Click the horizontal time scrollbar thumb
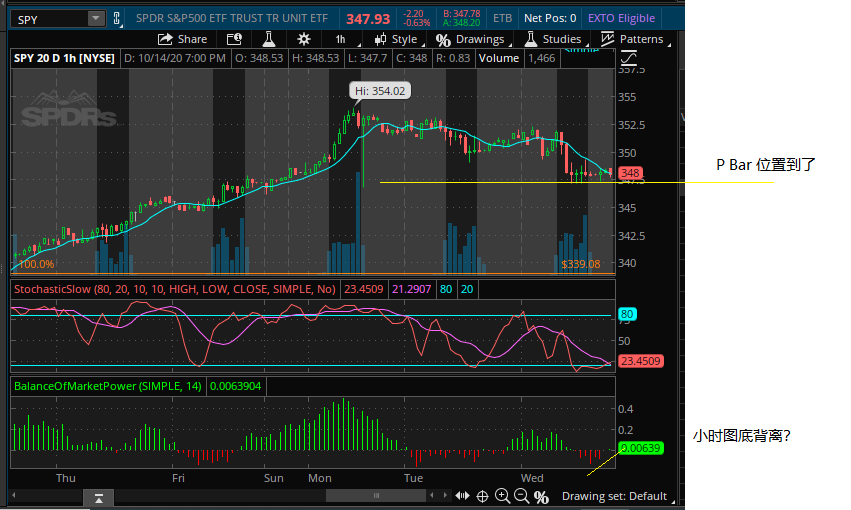 coord(376,495)
